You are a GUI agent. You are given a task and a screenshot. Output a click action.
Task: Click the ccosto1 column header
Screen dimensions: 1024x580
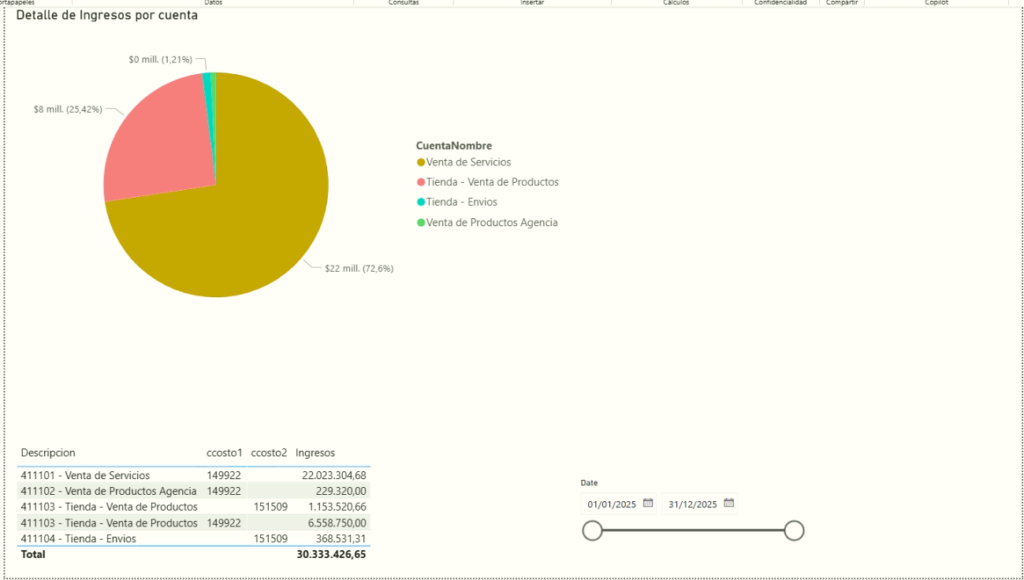pos(224,453)
